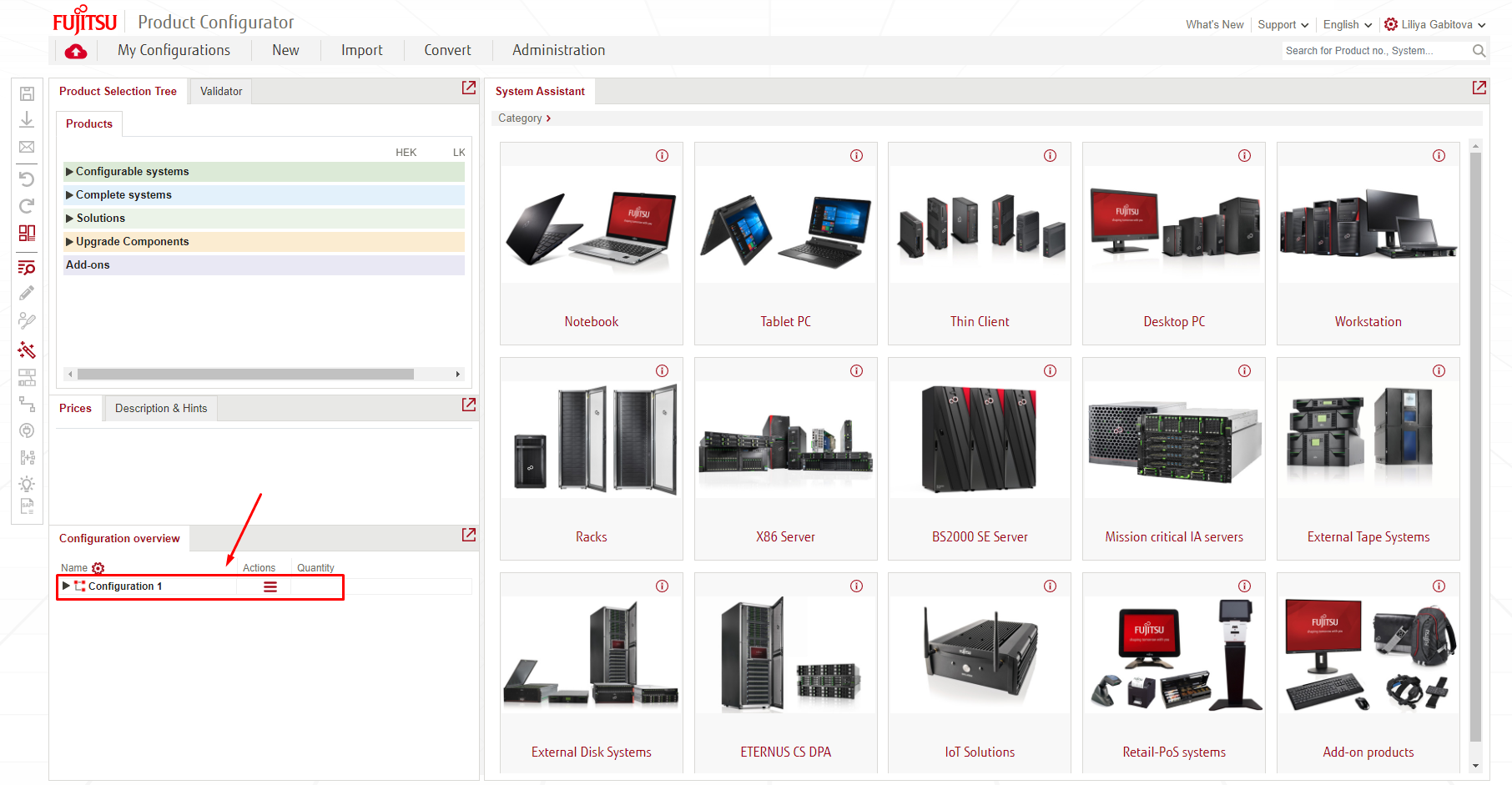Click the red layout panels icon
1512x785 pixels.
tap(27, 233)
